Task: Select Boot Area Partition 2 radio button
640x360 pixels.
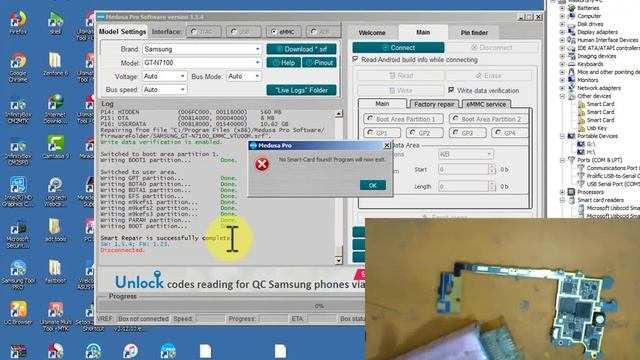Action: coord(456,119)
